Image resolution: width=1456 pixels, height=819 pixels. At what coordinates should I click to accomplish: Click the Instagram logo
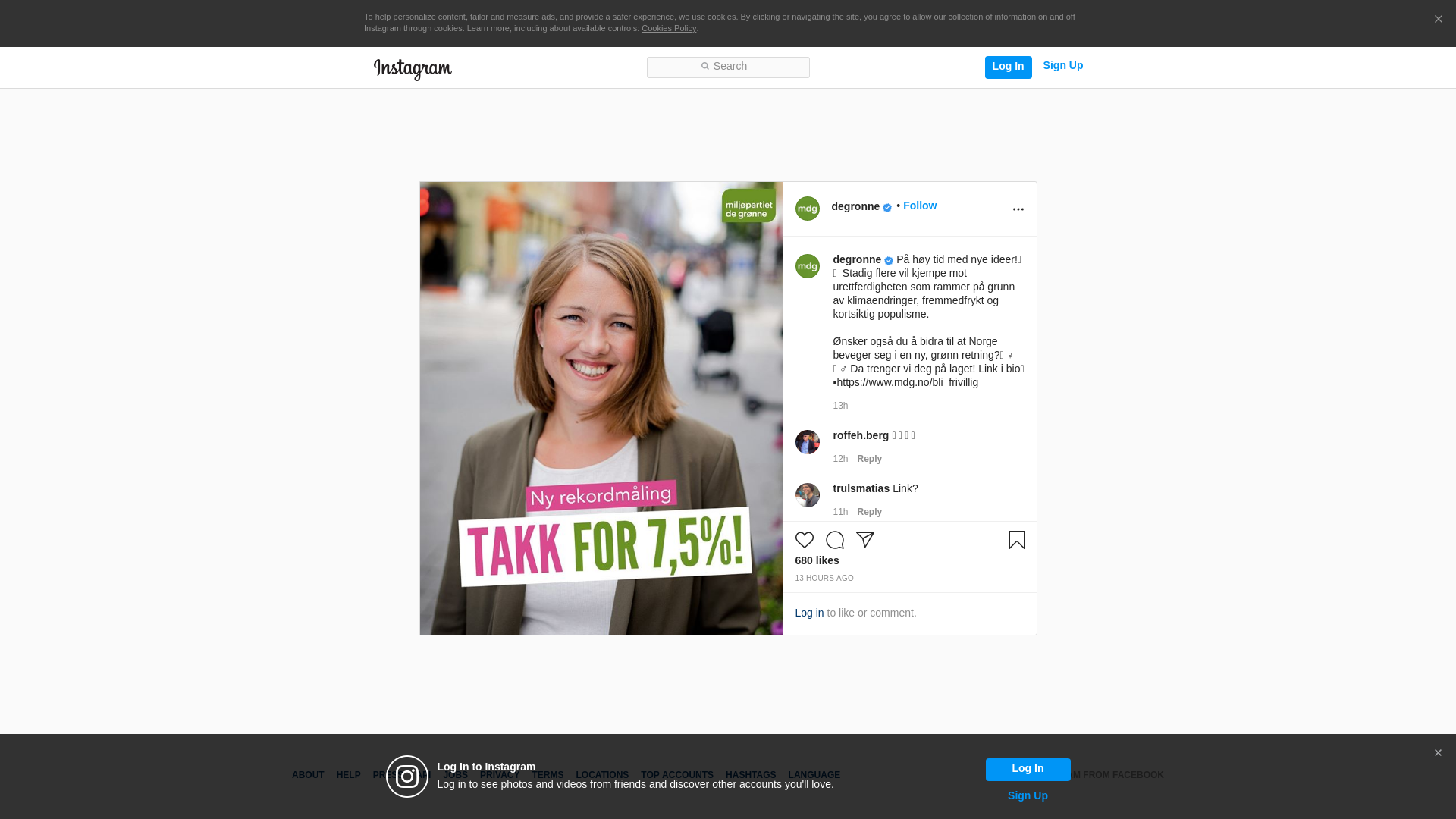413,69
